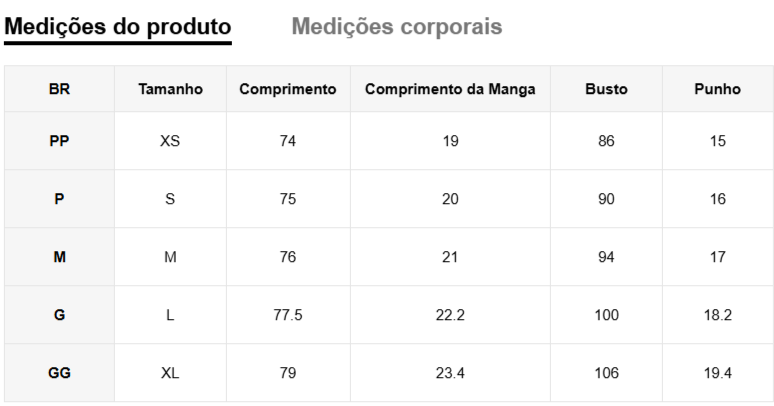The height and width of the screenshot is (406, 774).
Task: Click the Punho column header
Action: pos(717,89)
